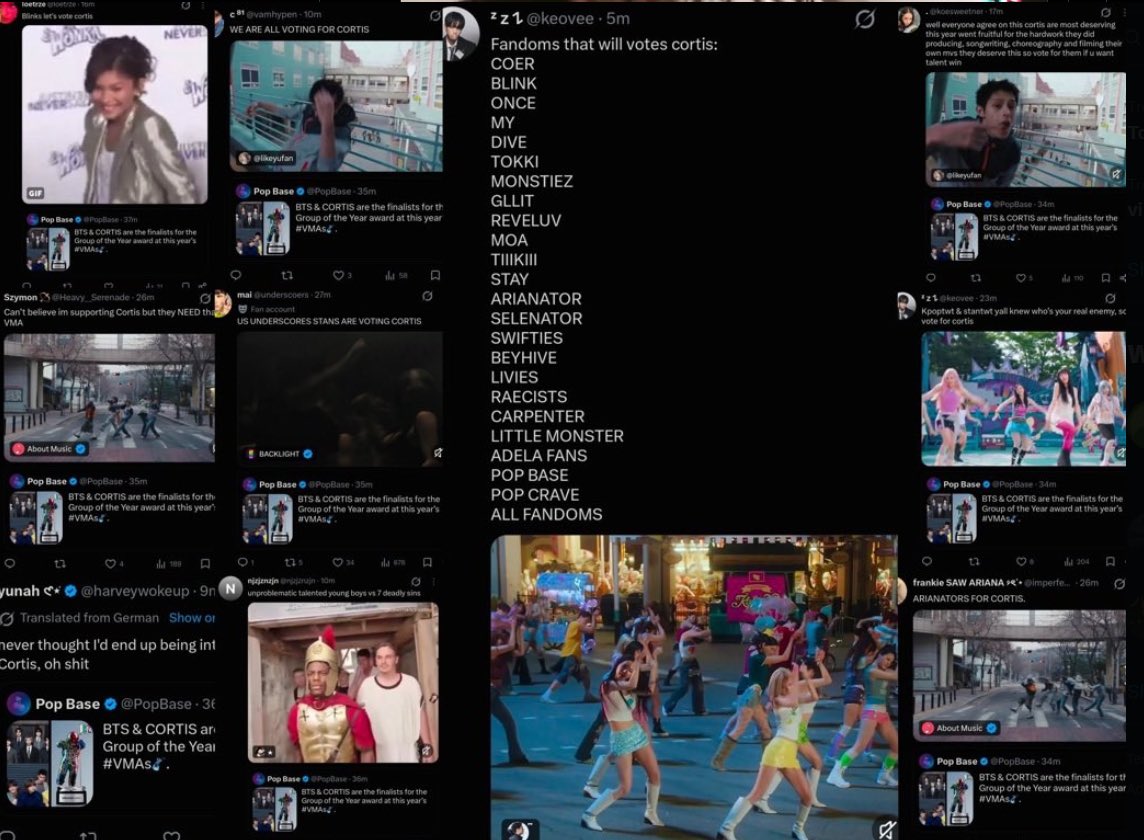Open the quoted Pop Base post under yunah's post

coord(109,750)
